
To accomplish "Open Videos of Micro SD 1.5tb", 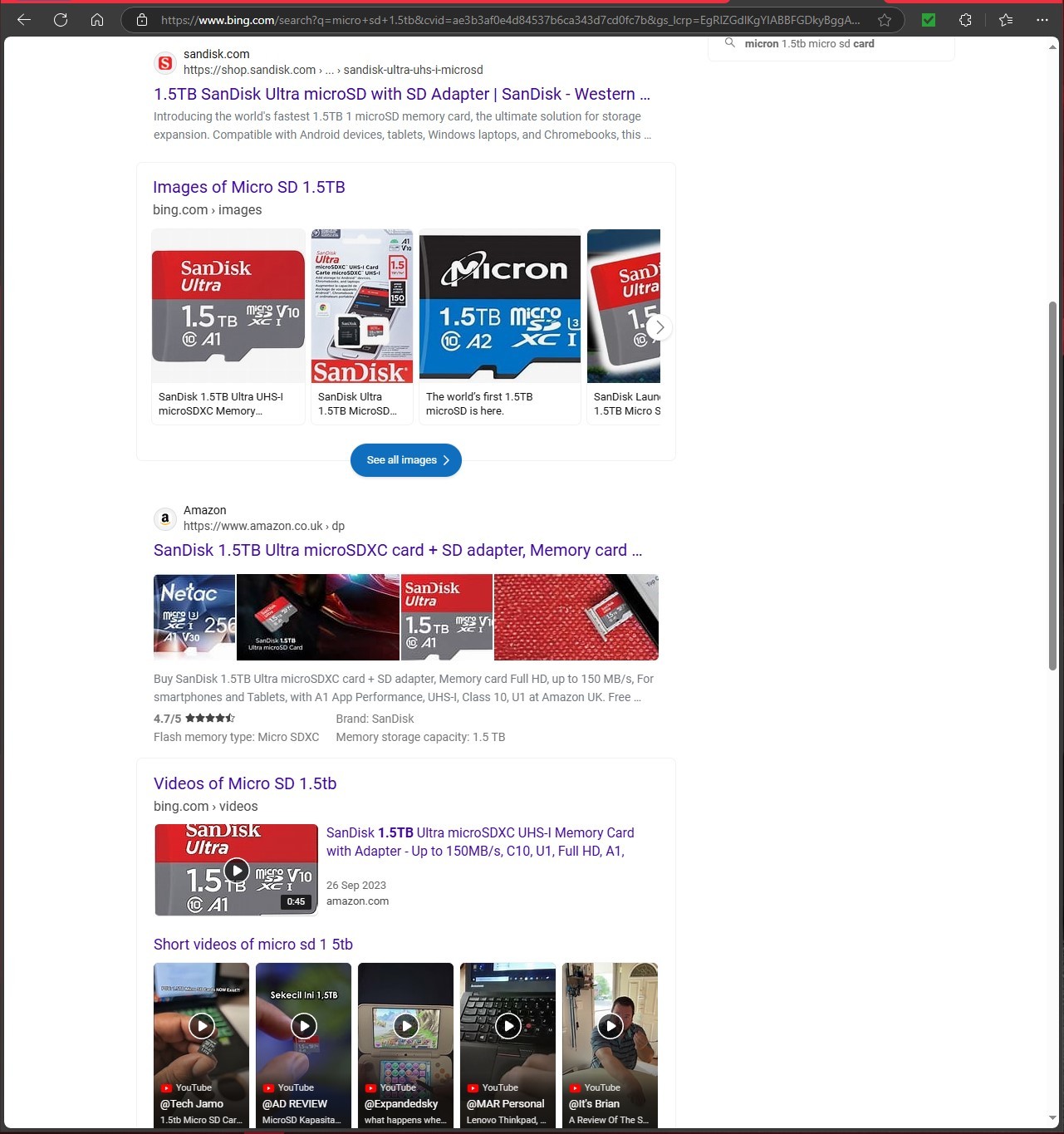I will (x=245, y=783).
